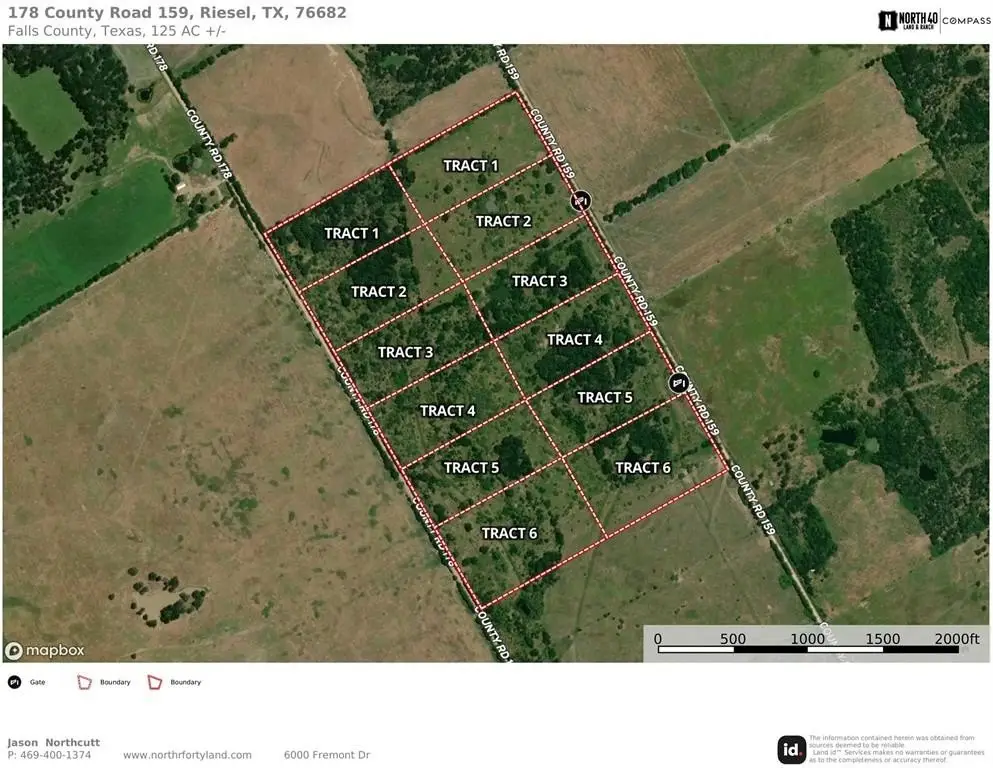Select the gate marker next to eastern Tract 5

click(x=678, y=383)
